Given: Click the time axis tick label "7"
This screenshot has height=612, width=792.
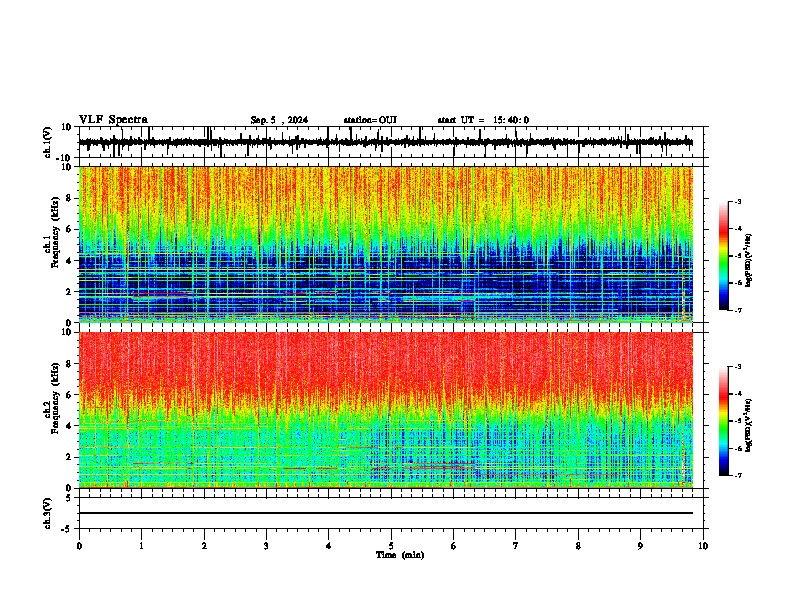Looking at the screenshot, I should point(516,546).
